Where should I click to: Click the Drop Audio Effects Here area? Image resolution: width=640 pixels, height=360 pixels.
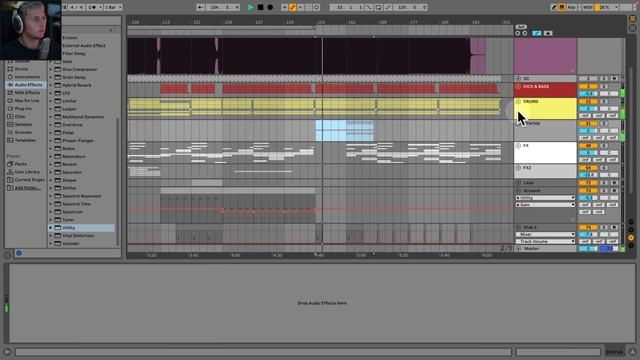322,303
